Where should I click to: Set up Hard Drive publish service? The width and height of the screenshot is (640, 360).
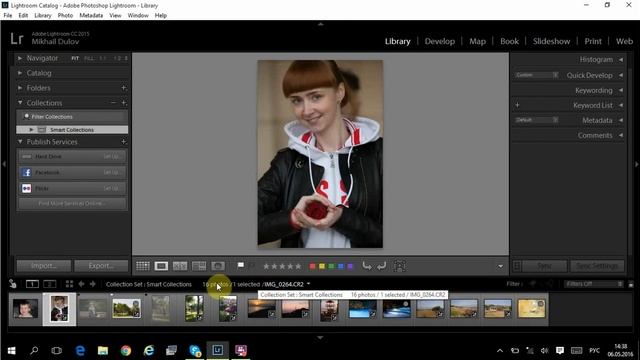(x=111, y=156)
